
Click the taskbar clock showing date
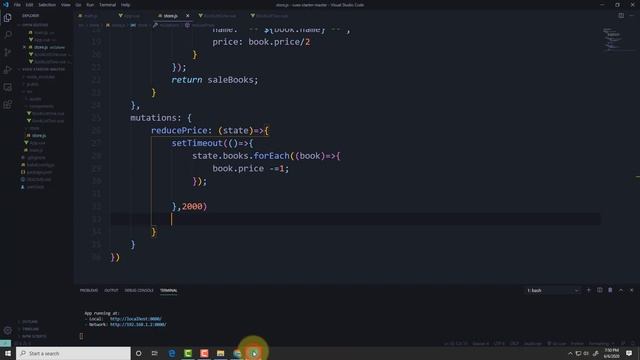click(x=611, y=353)
